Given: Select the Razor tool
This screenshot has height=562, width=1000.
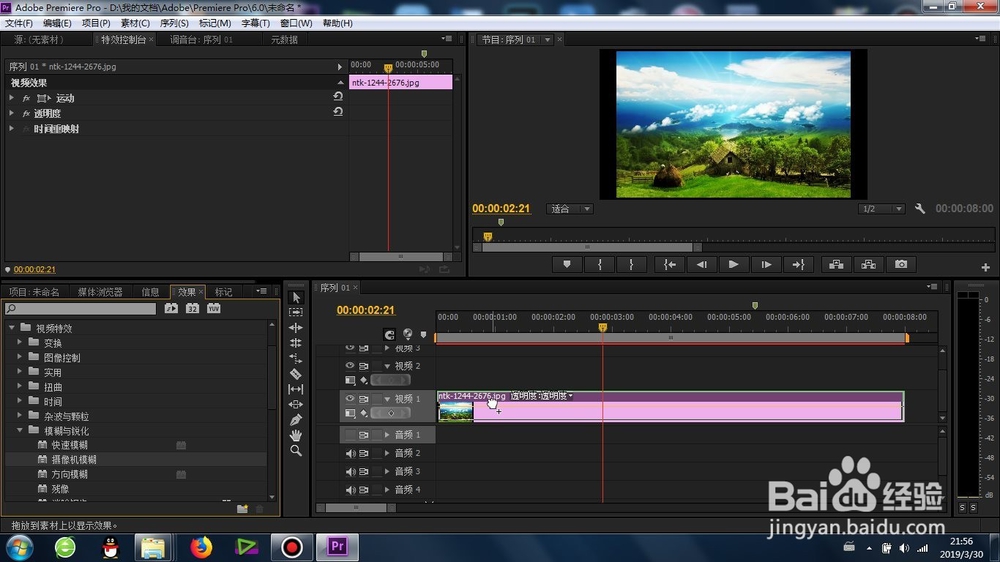Looking at the screenshot, I should [x=295, y=374].
